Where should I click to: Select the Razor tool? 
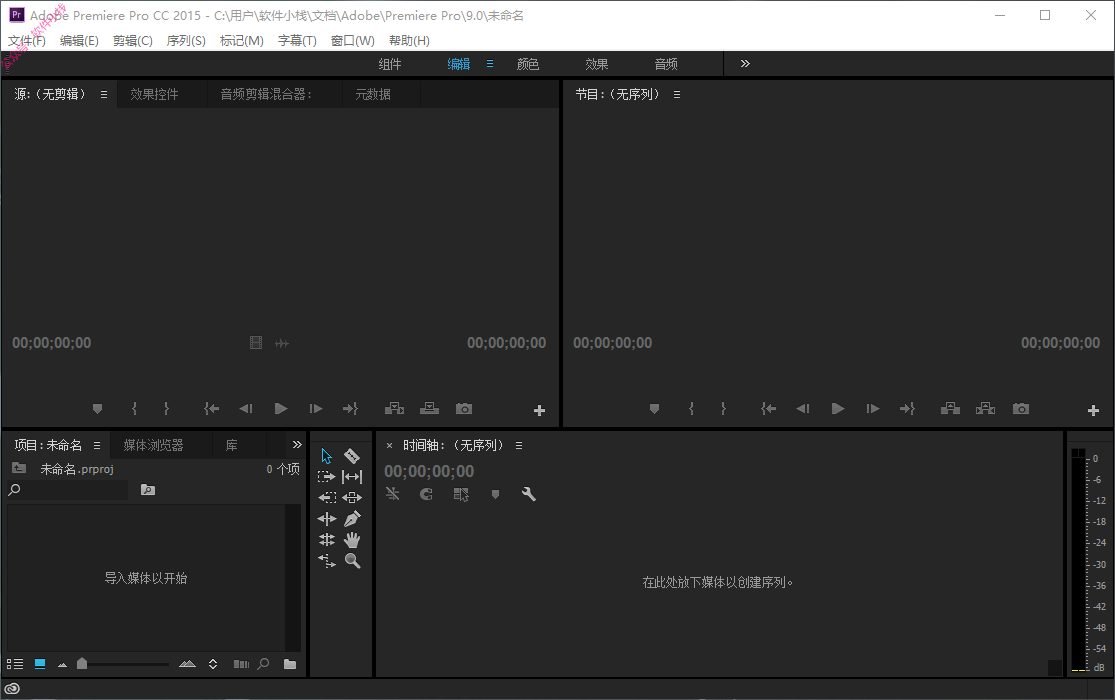(x=352, y=456)
